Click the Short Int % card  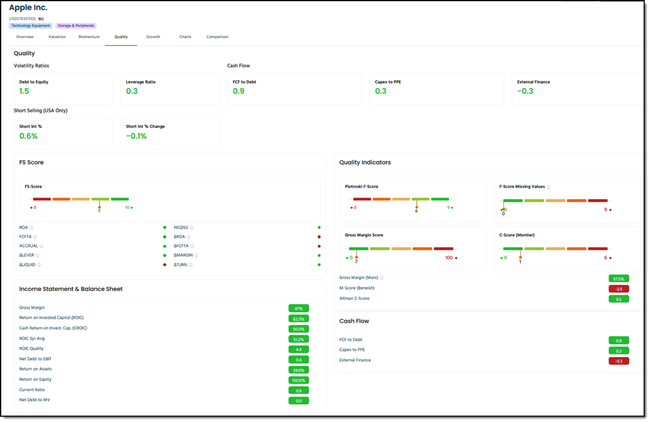(63, 133)
